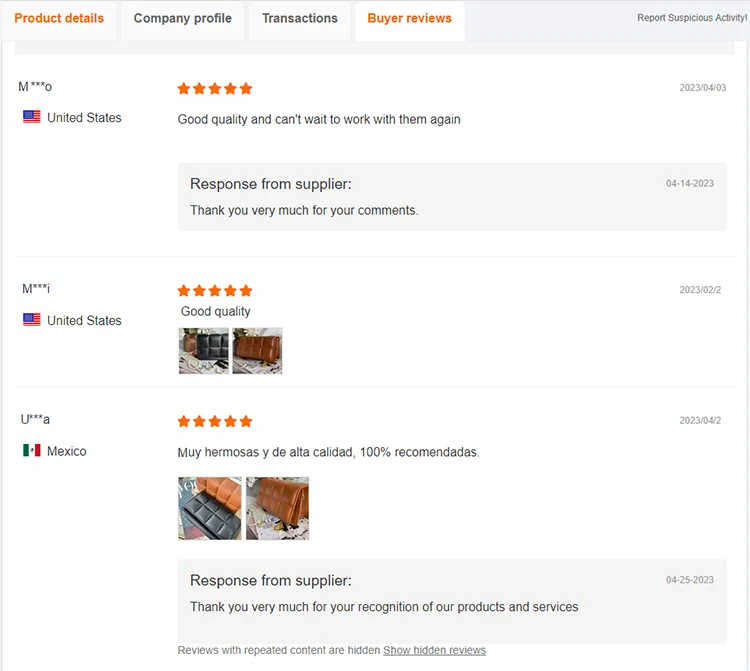Open black bag photo in M***i review
The image size is (750, 671).
coord(204,351)
